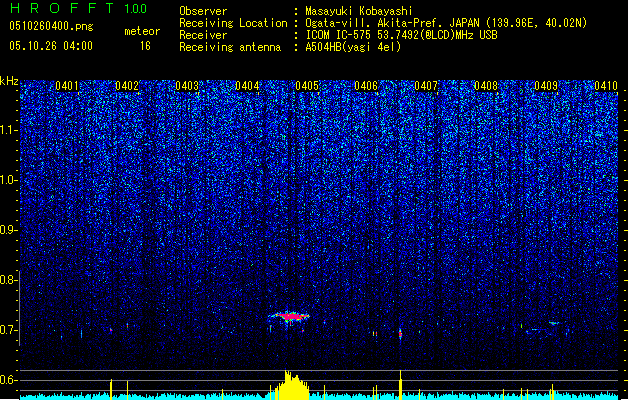The height and width of the screenshot is (400, 629).
Task: Click the 0.7 kHz axis tick label
Action: [9, 330]
